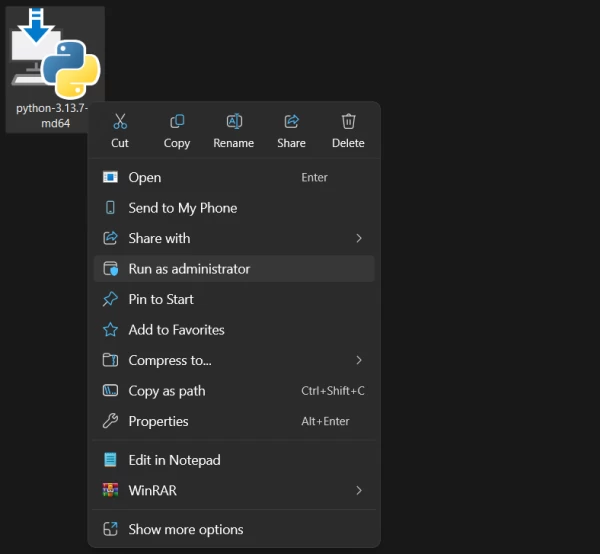This screenshot has width=600, height=554.
Task: Choose Open from the context menu
Action: (x=145, y=177)
